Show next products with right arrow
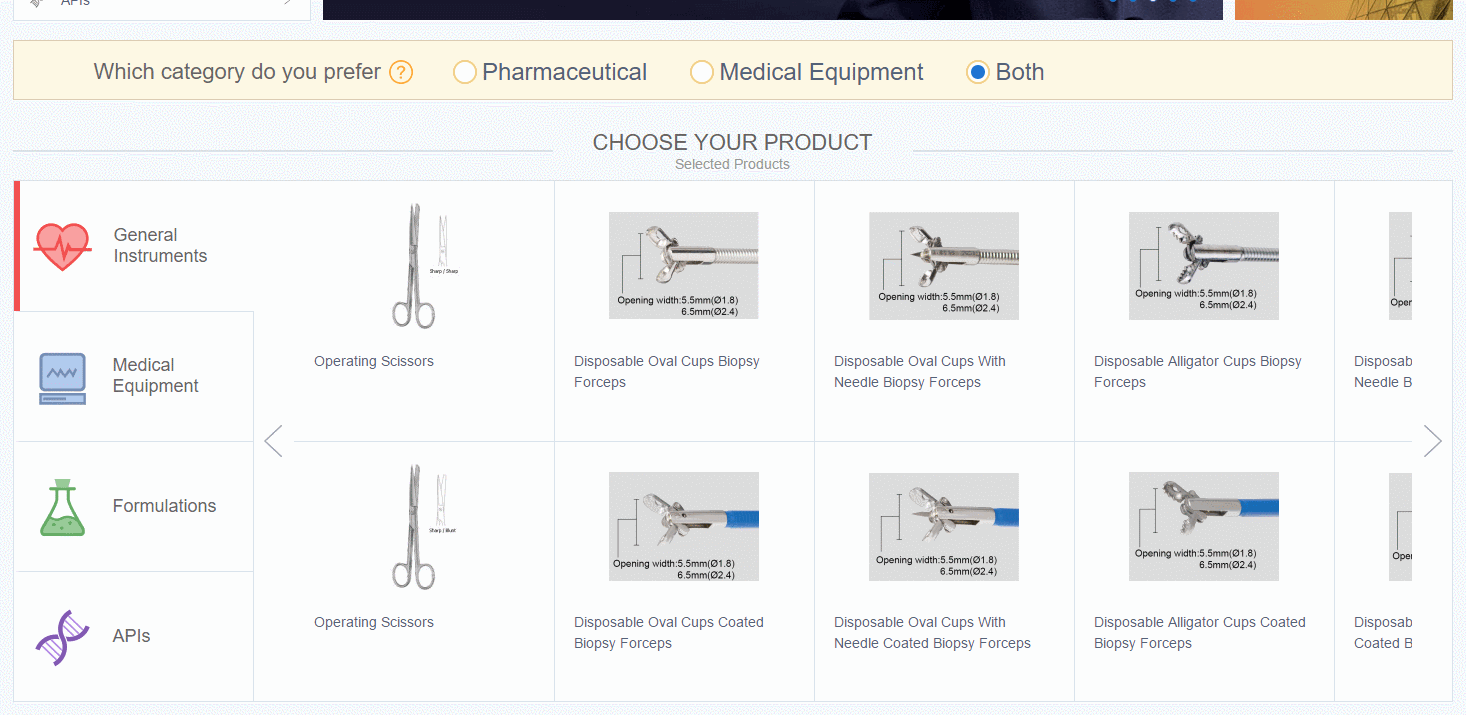The width and height of the screenshot is (1466, 715). tap(1432, 441)
